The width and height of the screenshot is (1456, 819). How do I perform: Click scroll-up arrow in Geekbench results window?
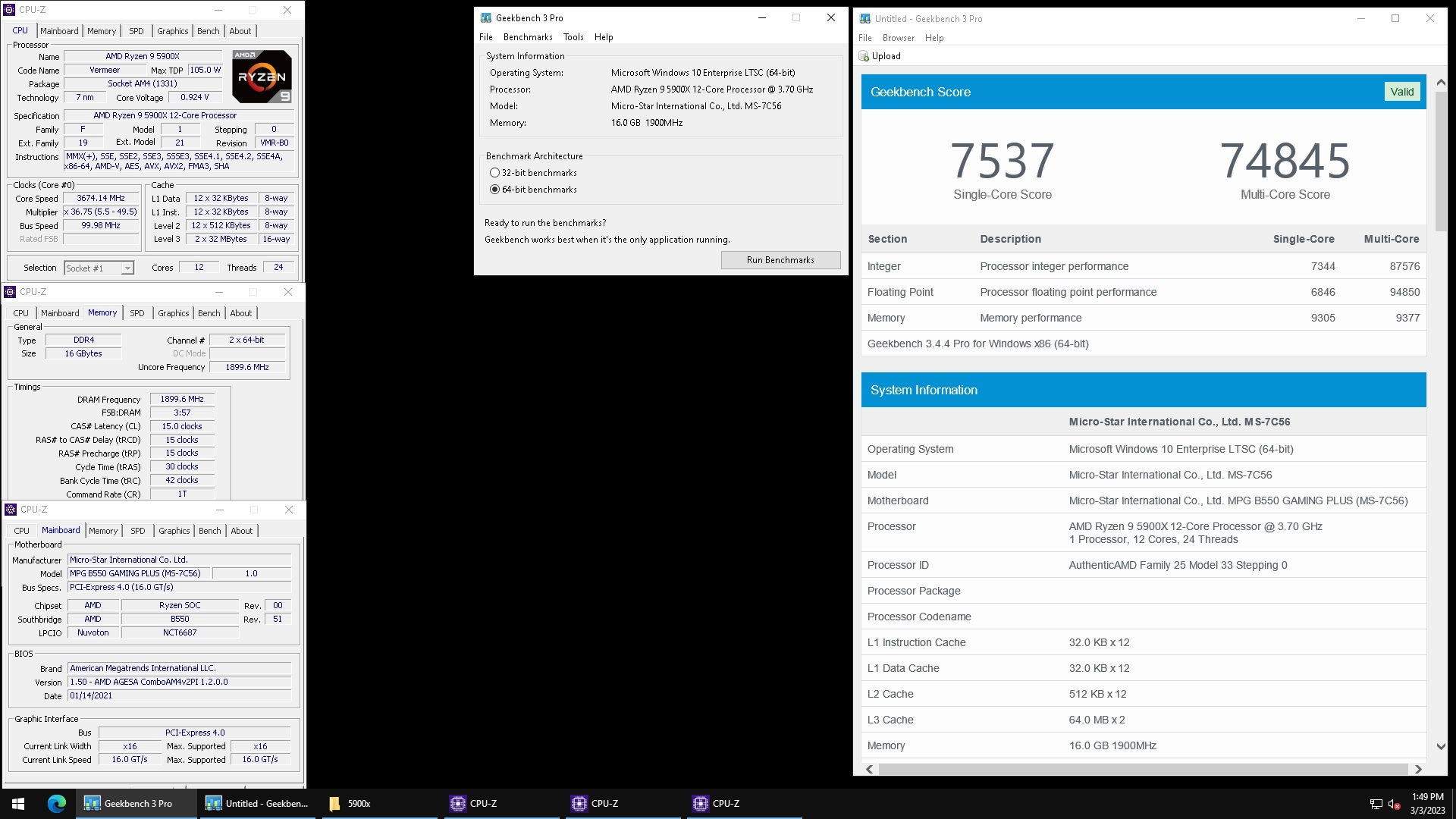click(1441, 82)
